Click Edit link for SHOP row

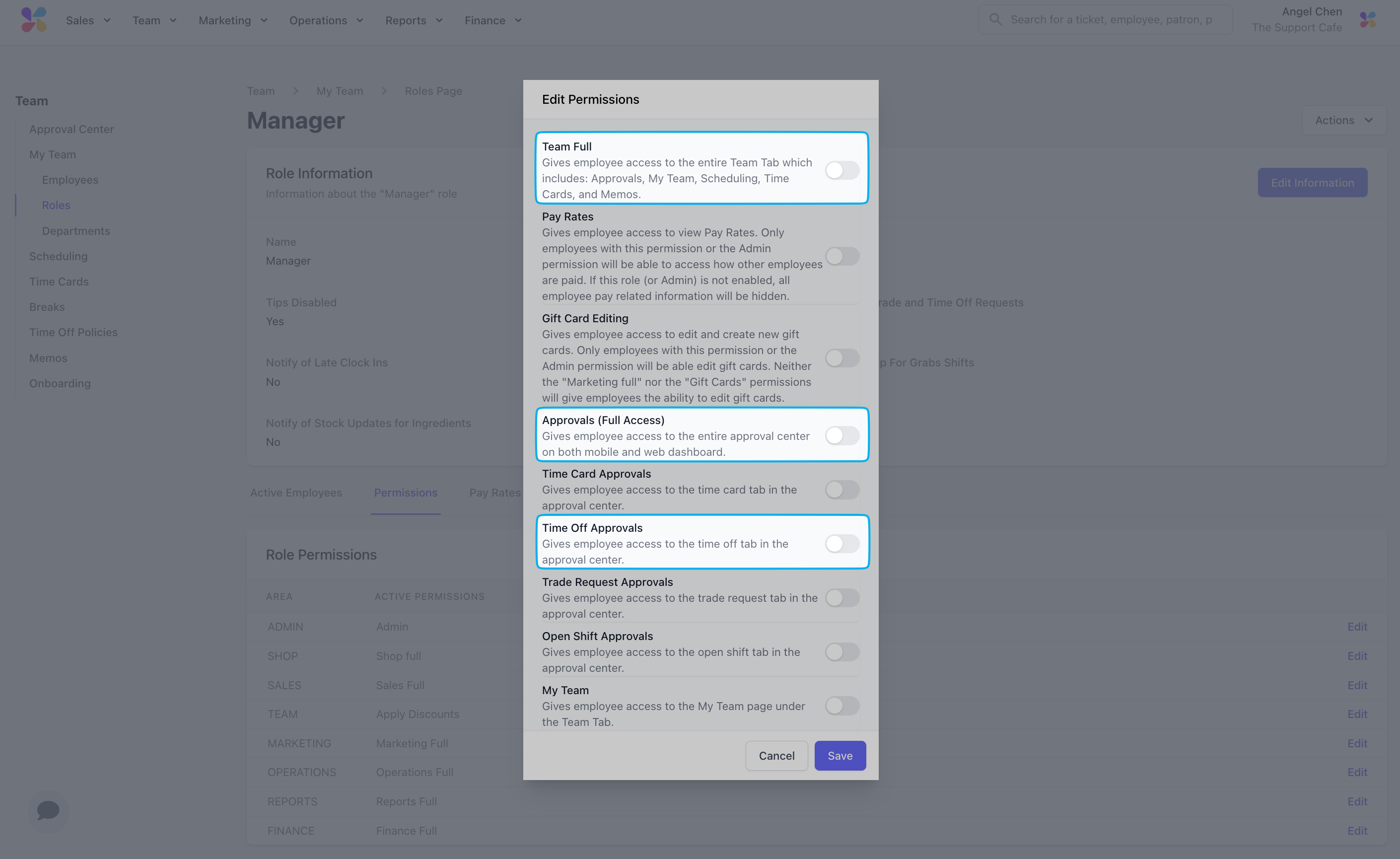1357,655
